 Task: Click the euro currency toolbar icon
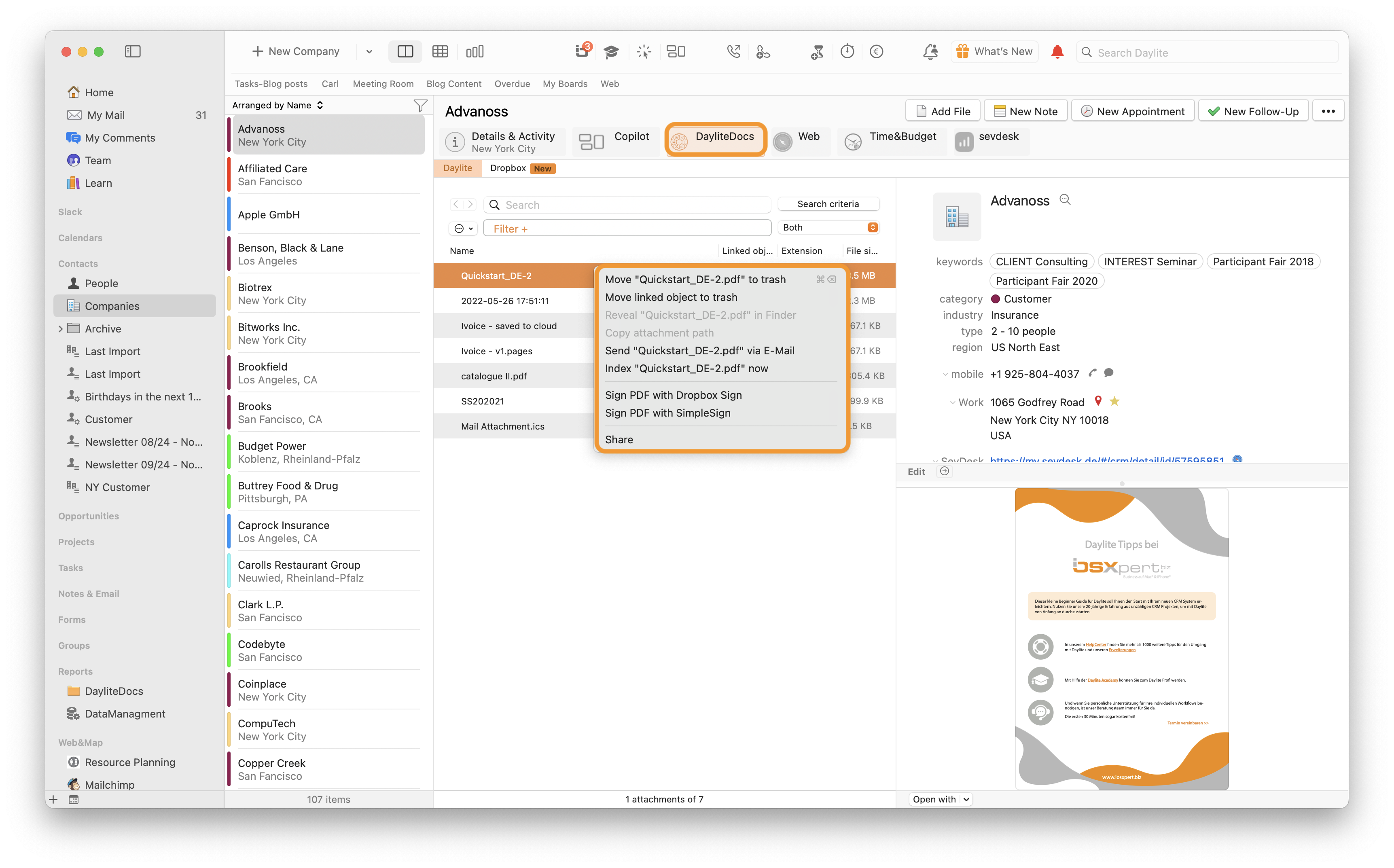(x=876, y=52)
